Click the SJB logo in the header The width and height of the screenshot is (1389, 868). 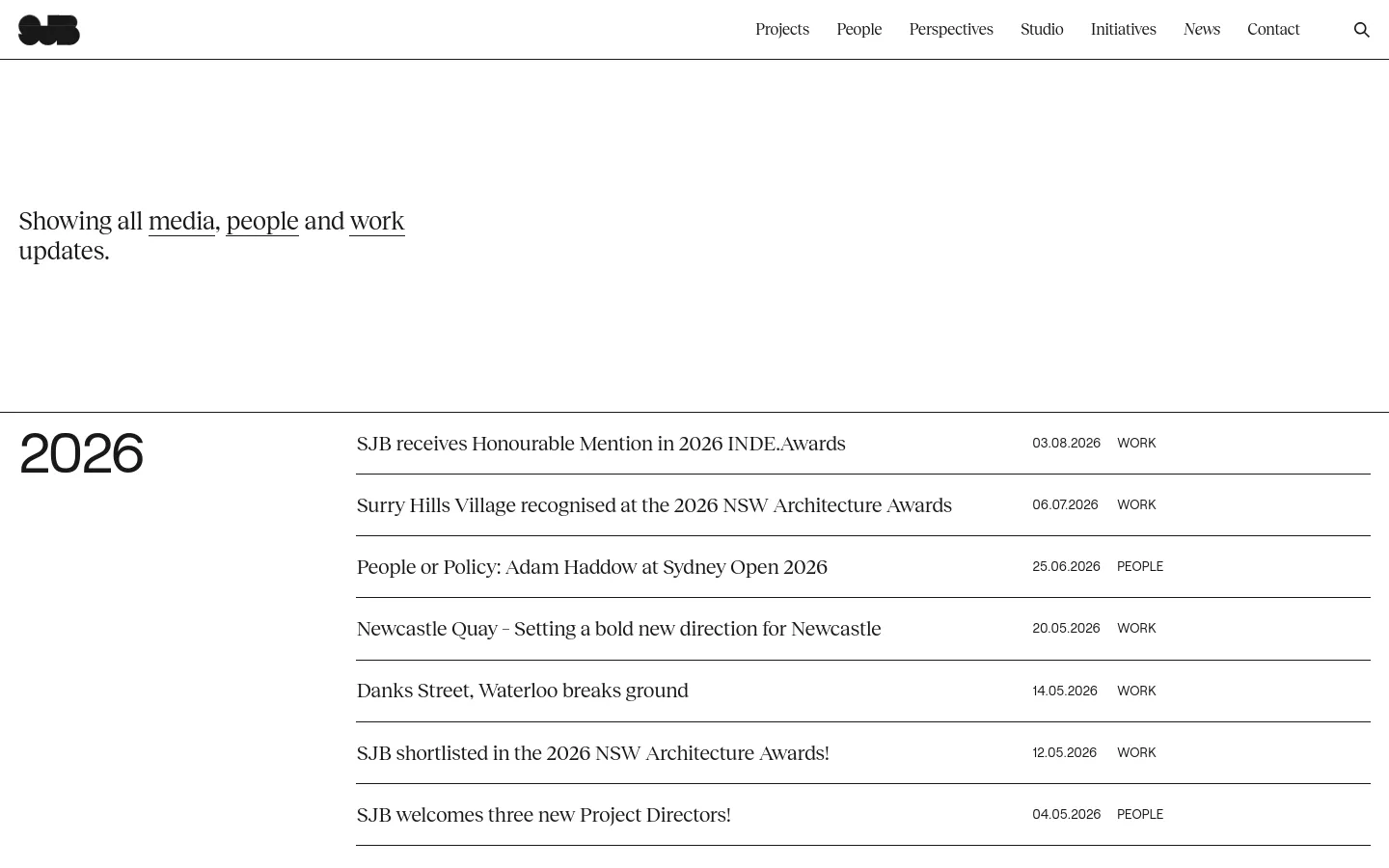49,30
